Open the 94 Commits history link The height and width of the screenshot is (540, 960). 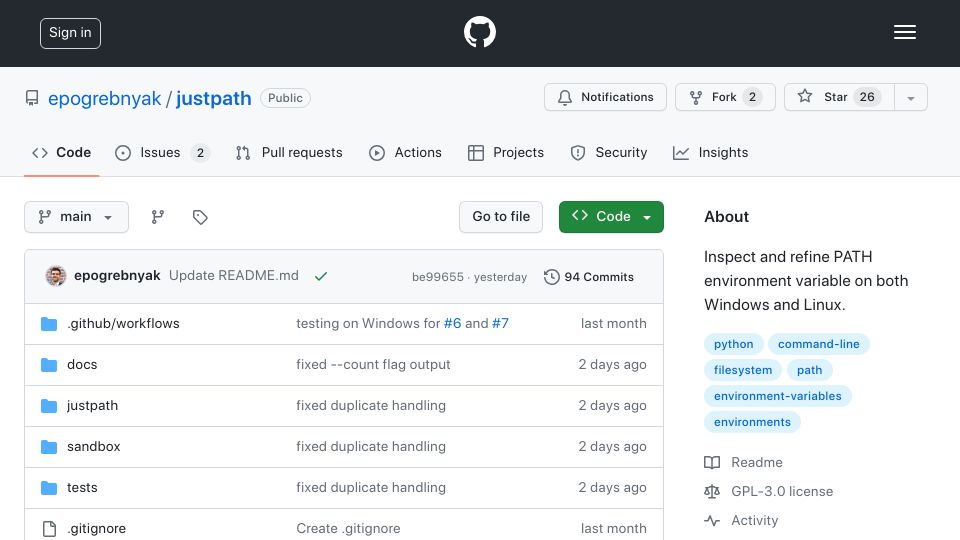point(589,277)
